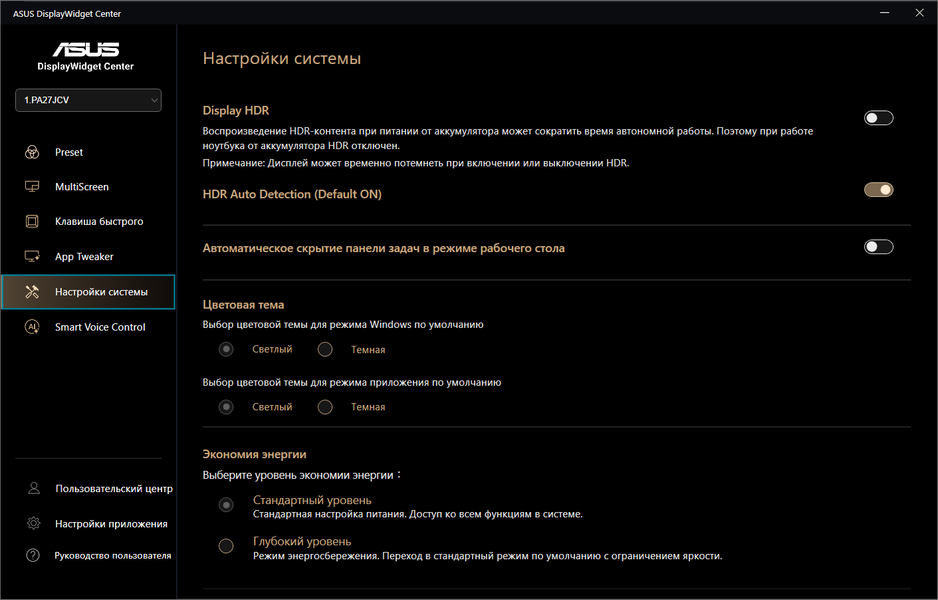
Task: Select Стандартный уровень power saving option
Action: point(227,505)
